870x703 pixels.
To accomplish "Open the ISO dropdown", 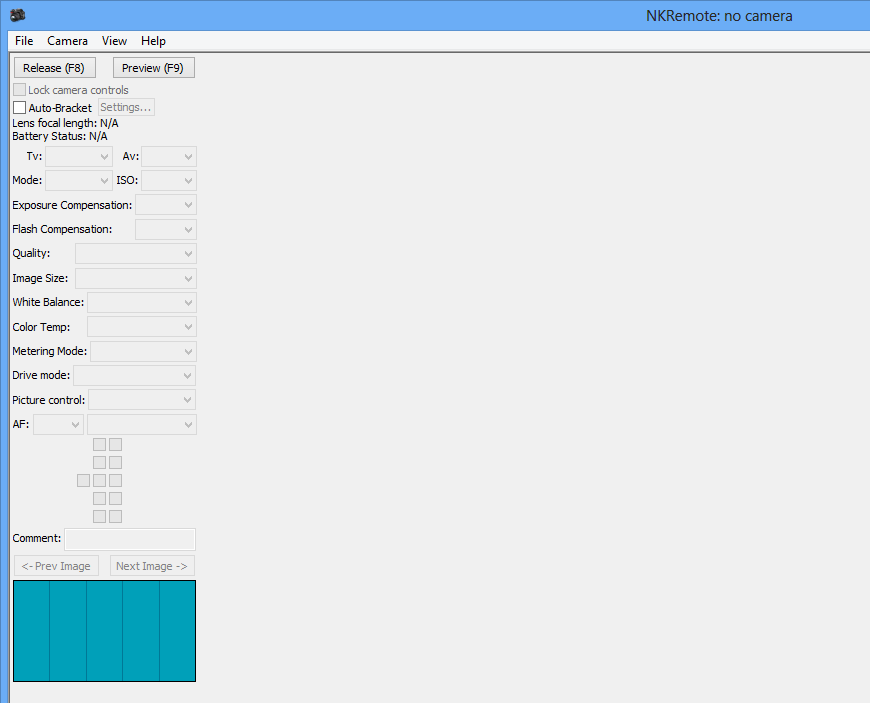I will [x=169, y=180].
